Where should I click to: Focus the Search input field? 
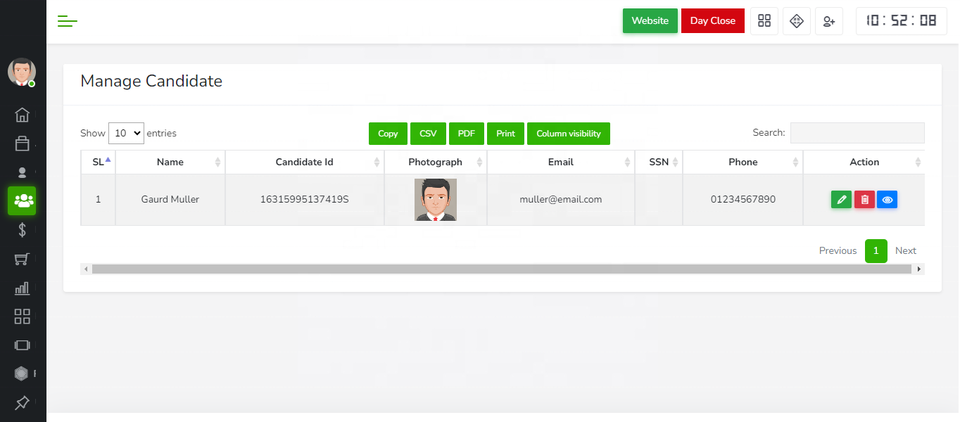pos(857,133)
